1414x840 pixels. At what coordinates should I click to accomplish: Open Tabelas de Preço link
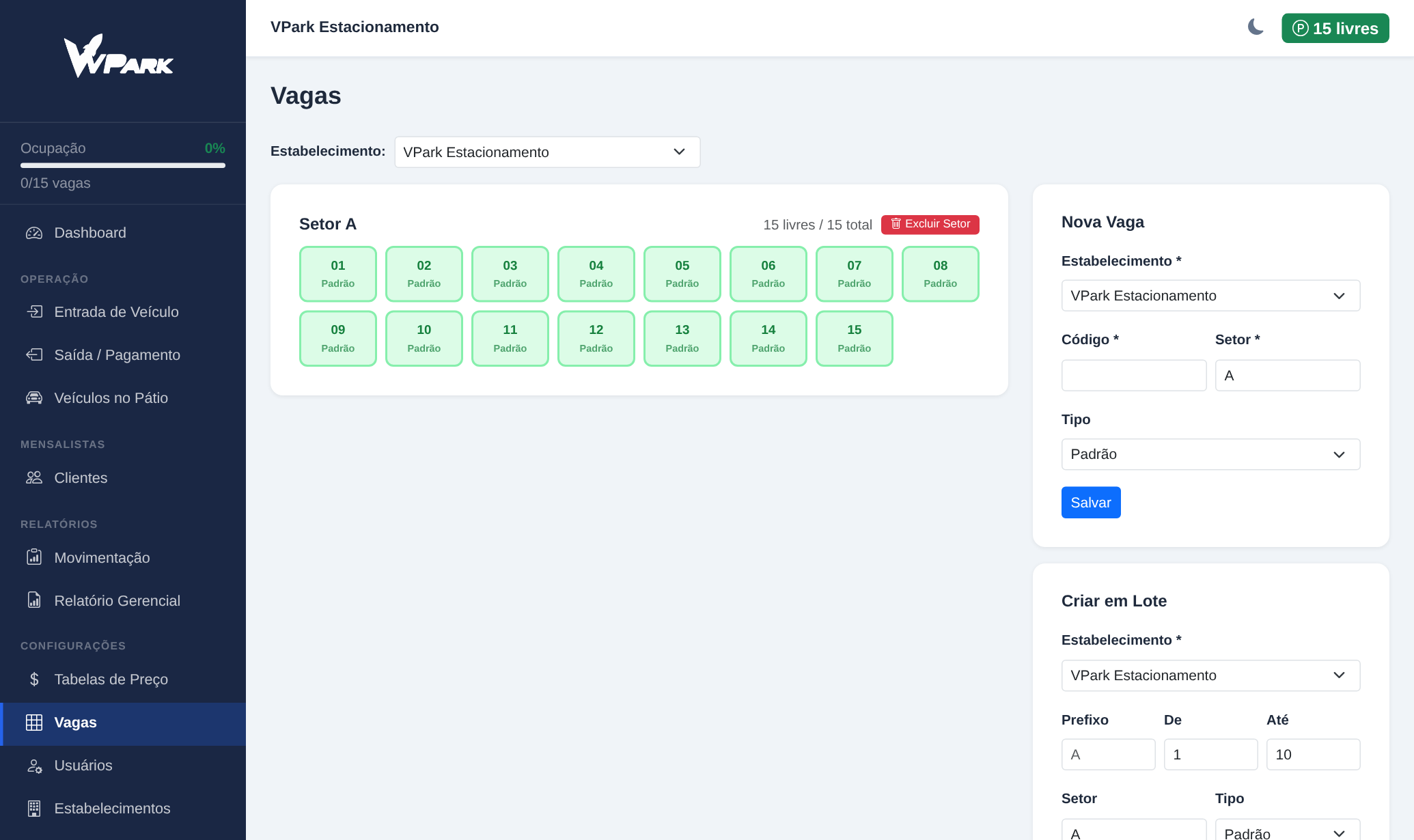123,680
